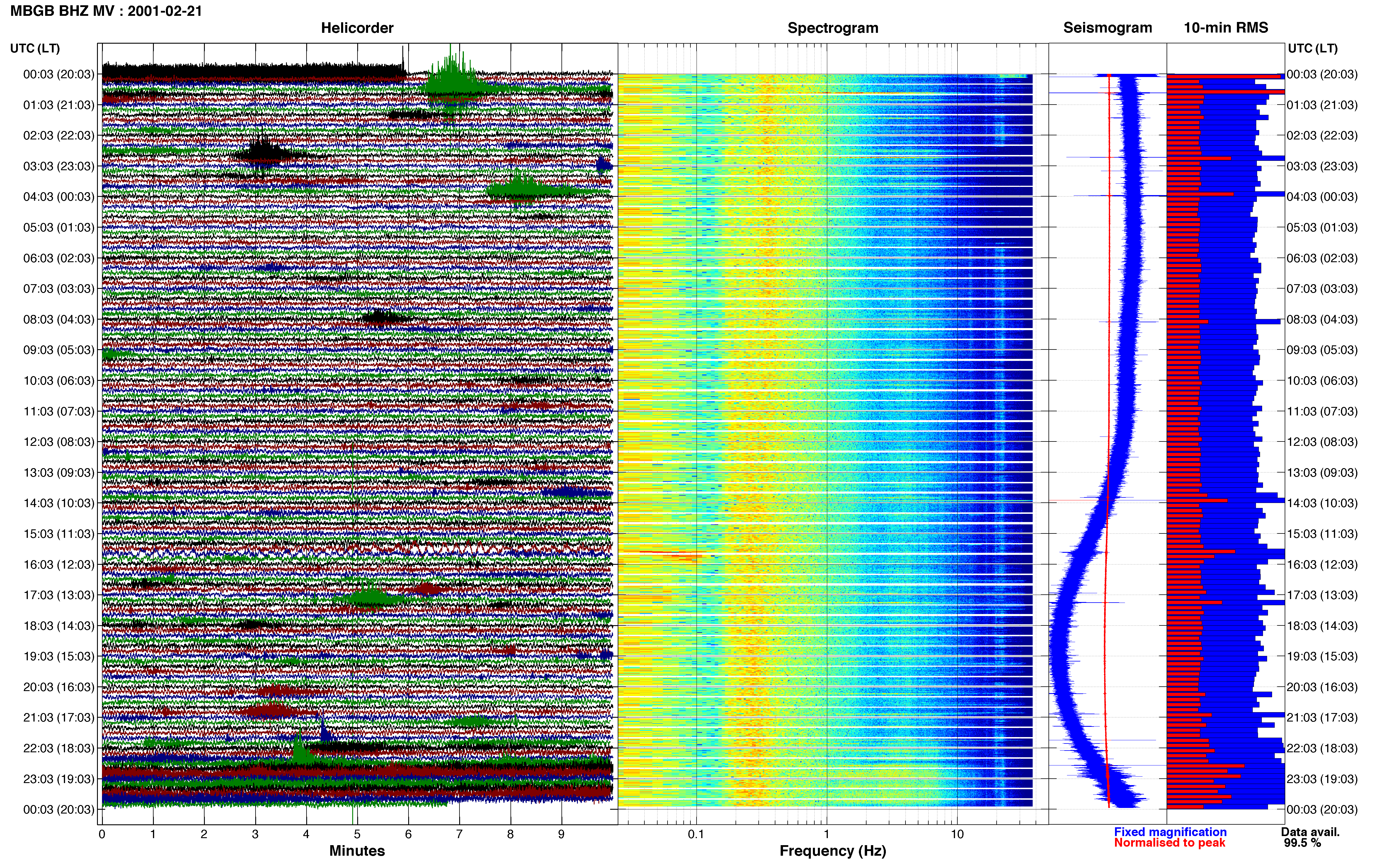Click the left '12:03 (08:03)' time label

[x=59, y=442]
